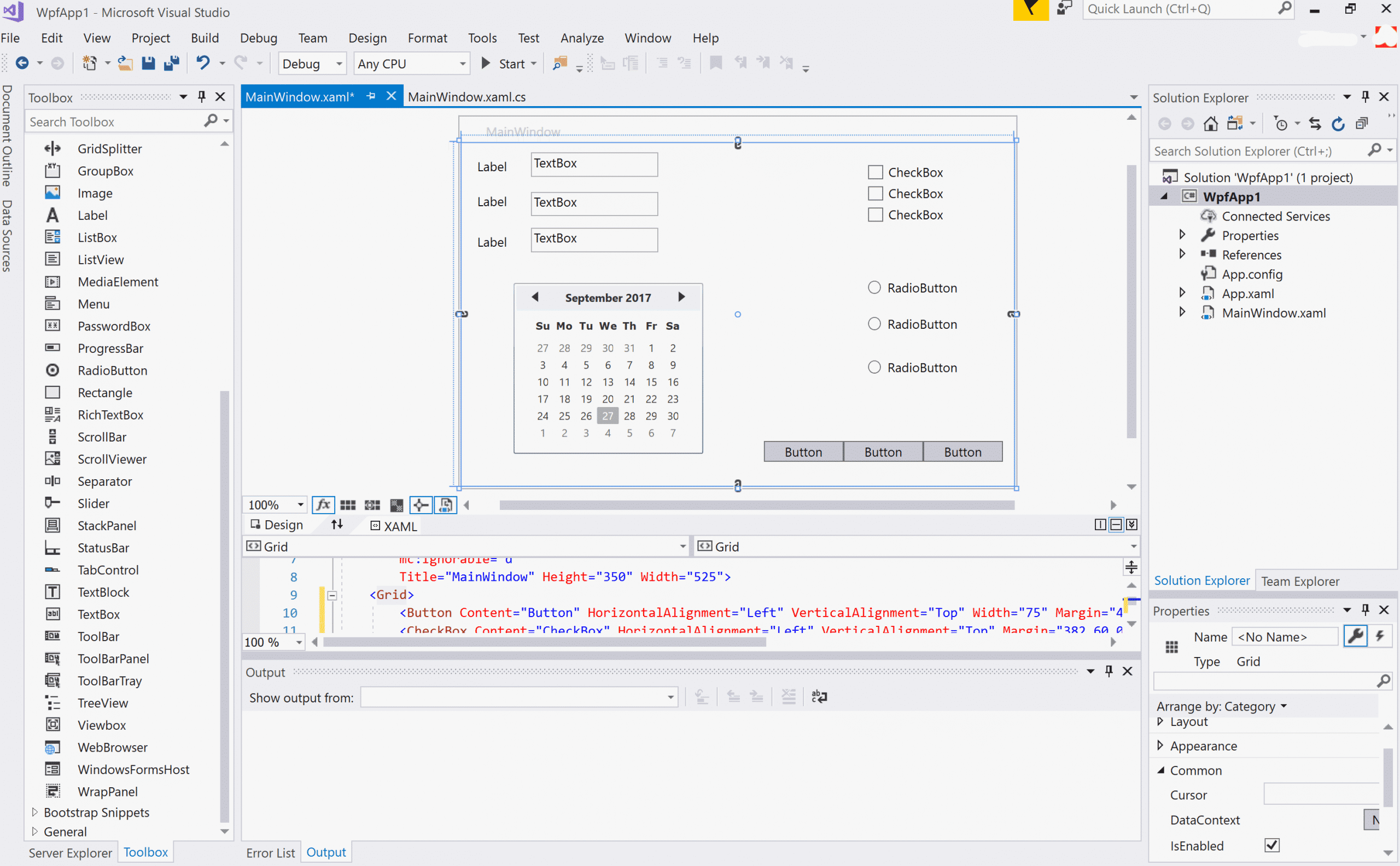The image size is (1400, 866).
Task: Click the Start debugging button
Action: tap(505, 63)
